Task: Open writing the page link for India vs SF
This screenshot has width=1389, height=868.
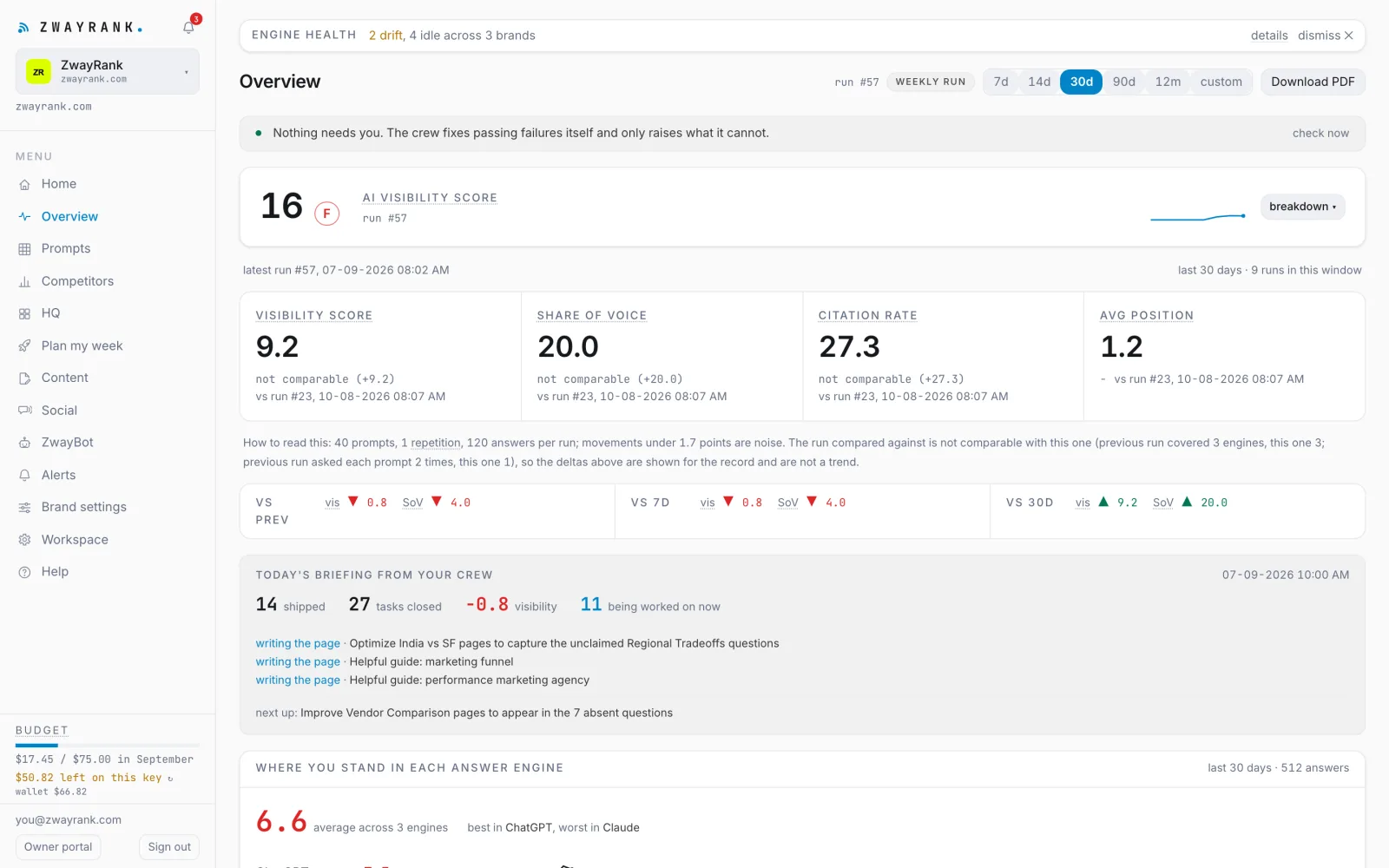Action: click(298, 643)
